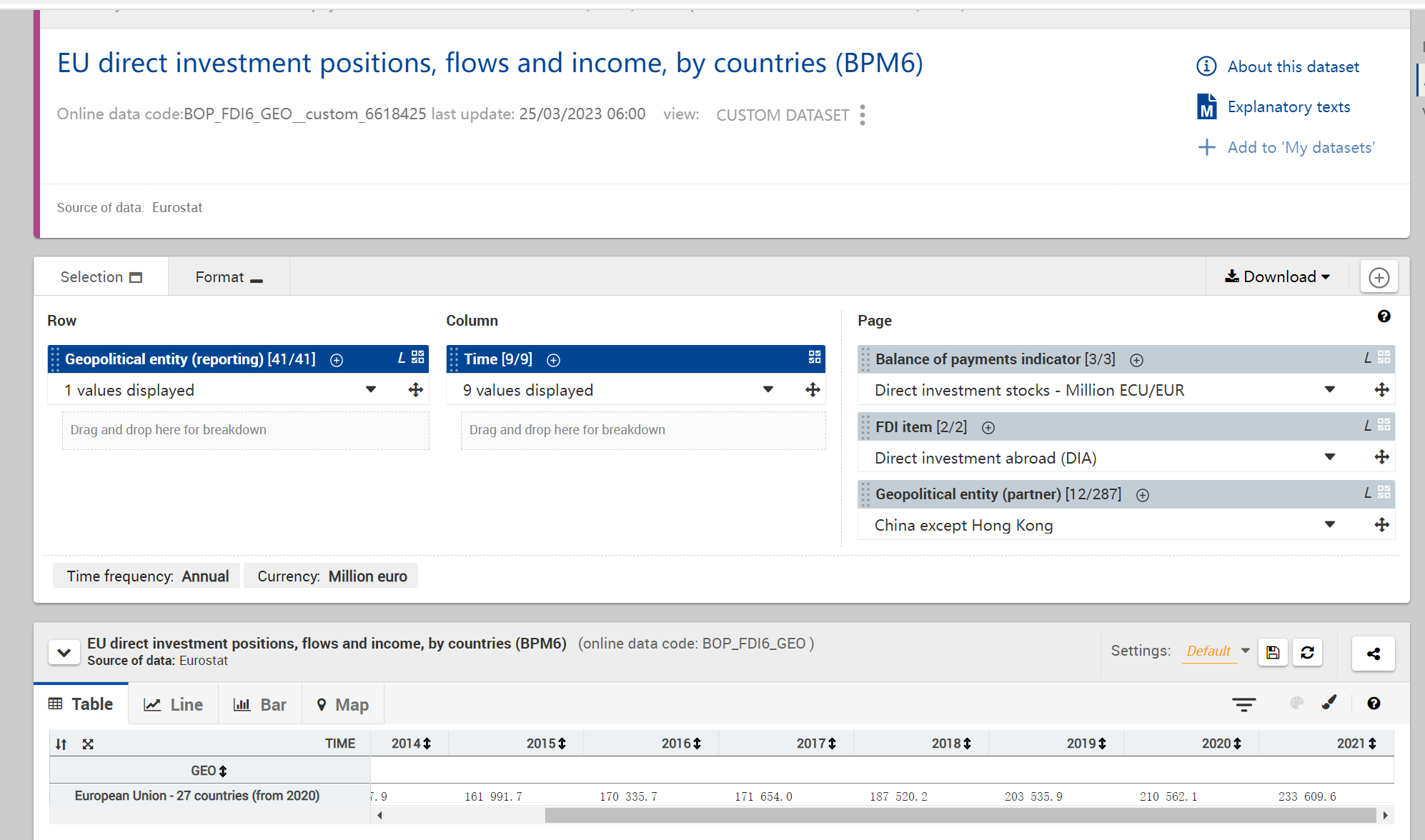This screenshot has width=1425, height=840.
Task: Click the paintbrush formatting icon
Action: [1329, 703]
